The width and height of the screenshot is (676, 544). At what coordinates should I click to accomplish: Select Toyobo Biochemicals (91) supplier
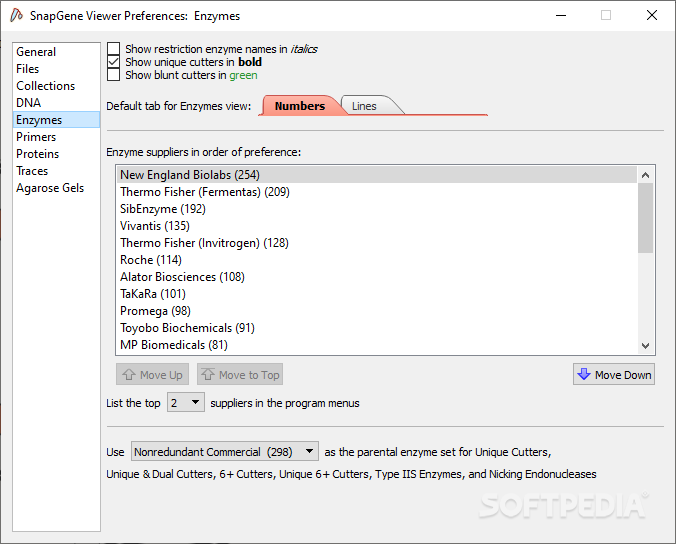click(x=377, y=328)
